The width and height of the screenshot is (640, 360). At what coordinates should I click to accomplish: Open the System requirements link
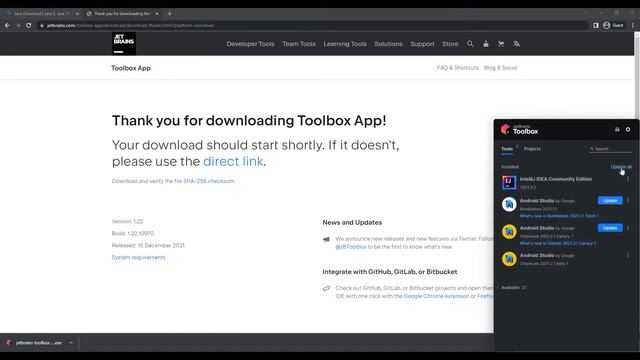coord(138,257)
